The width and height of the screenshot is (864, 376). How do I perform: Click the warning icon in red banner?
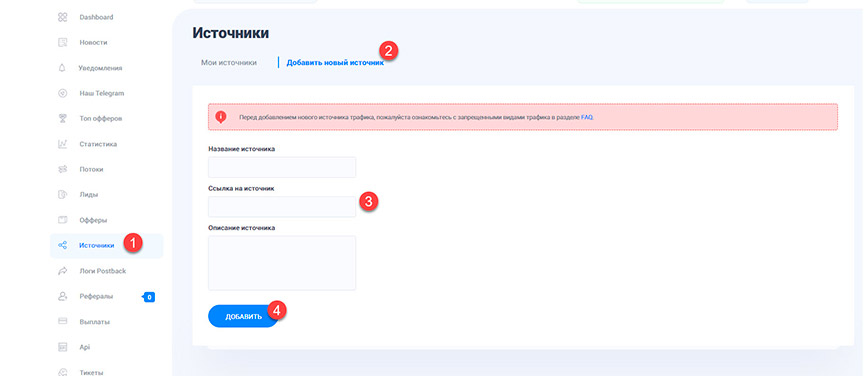[221, 117]
